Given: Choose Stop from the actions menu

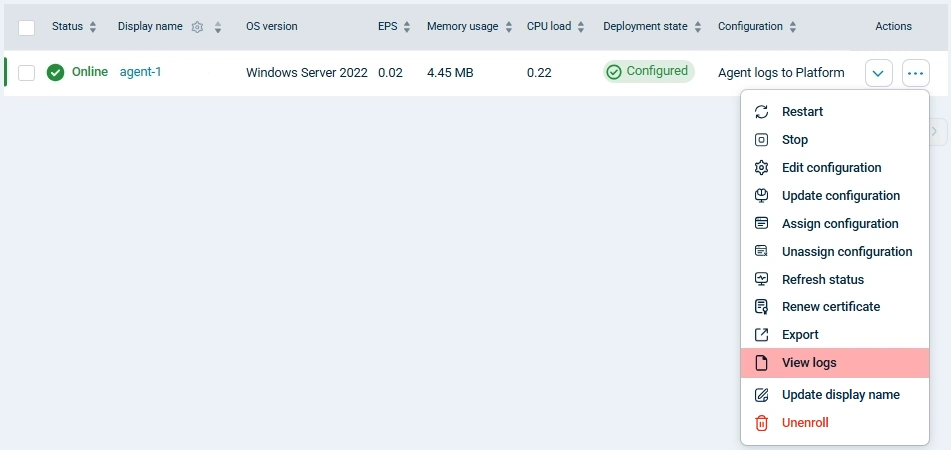Looking at the screenshot, I should (x=835, y=139).
